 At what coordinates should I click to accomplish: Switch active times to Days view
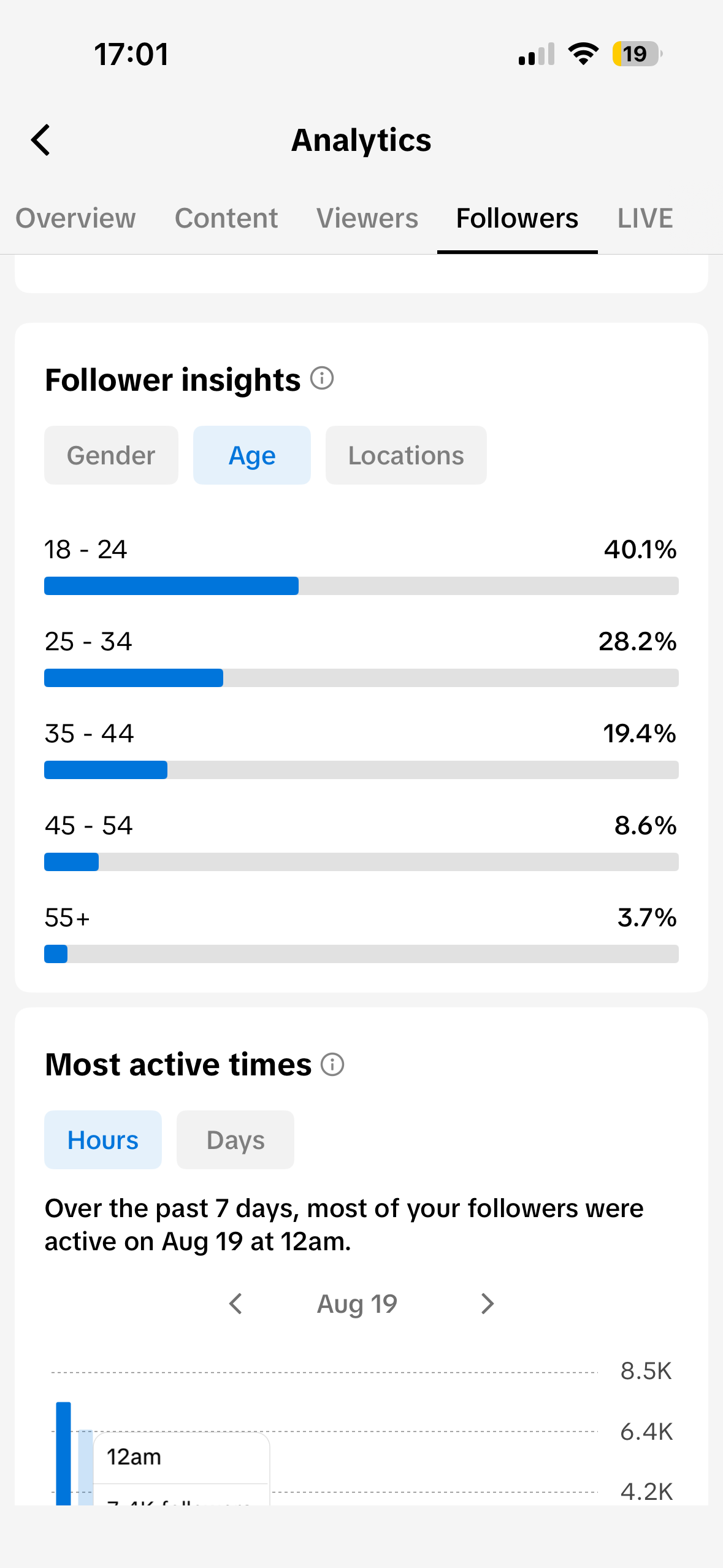(x=235, y=1140)
